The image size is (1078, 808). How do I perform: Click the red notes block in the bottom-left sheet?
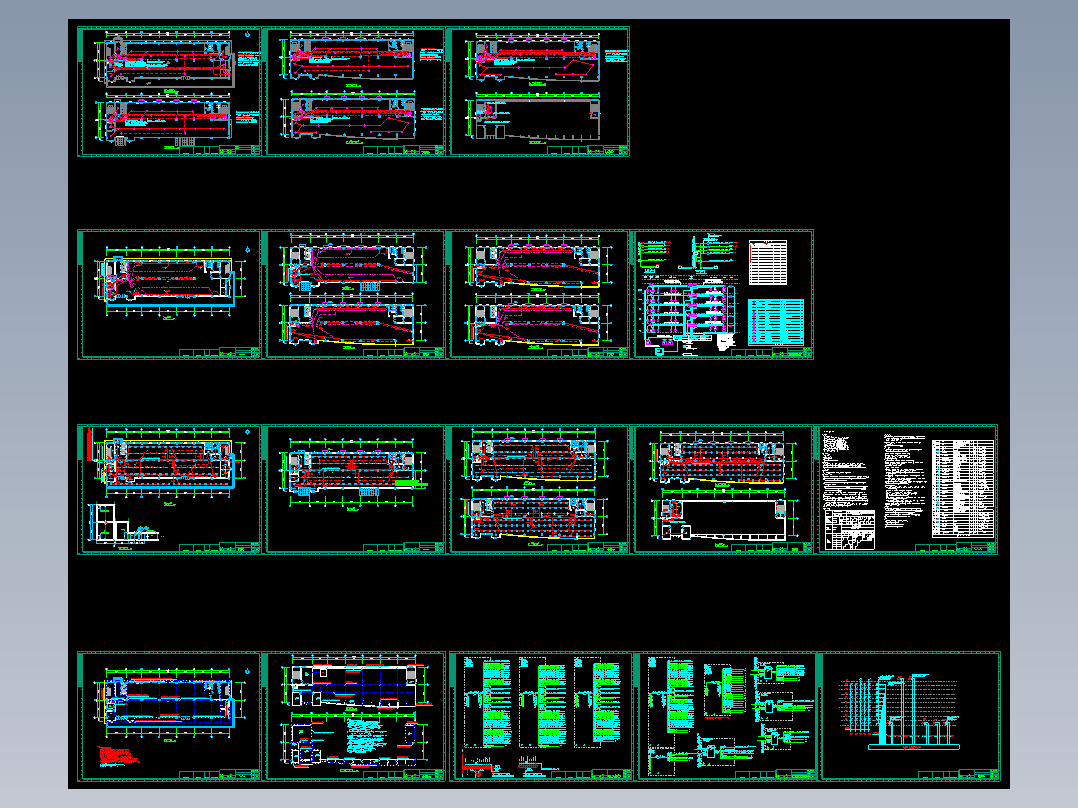coord(119,756)
